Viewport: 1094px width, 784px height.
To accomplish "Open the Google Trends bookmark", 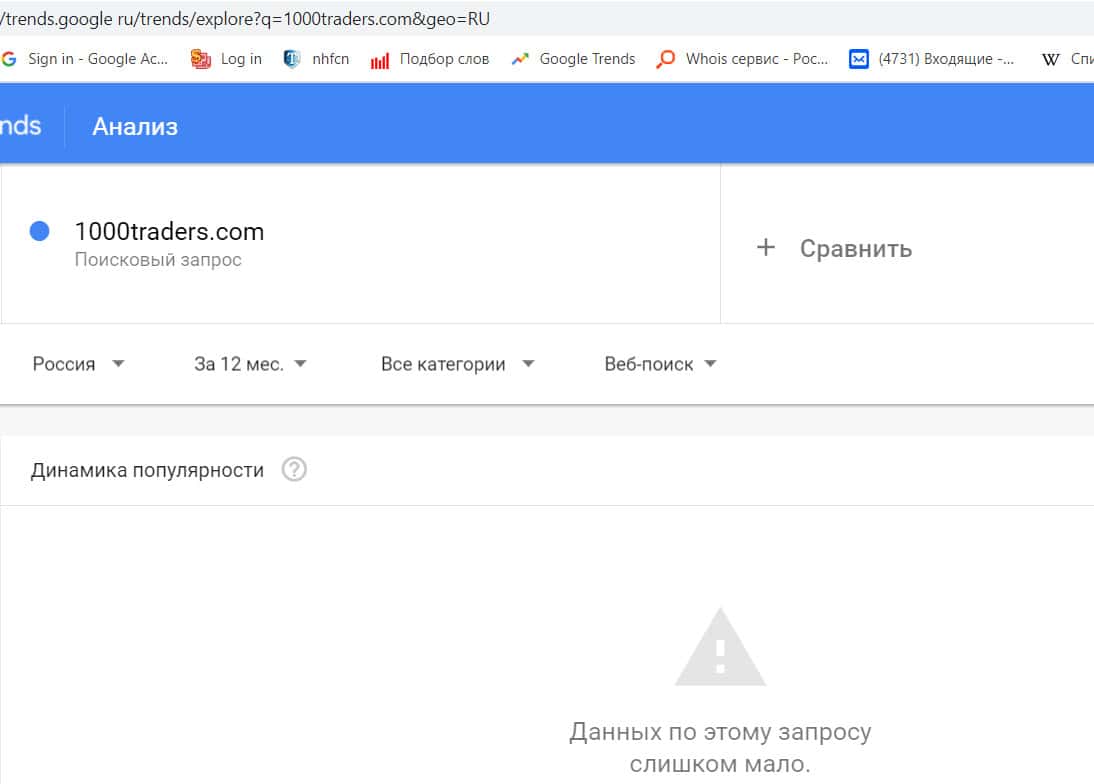I will tap(574, 59).
